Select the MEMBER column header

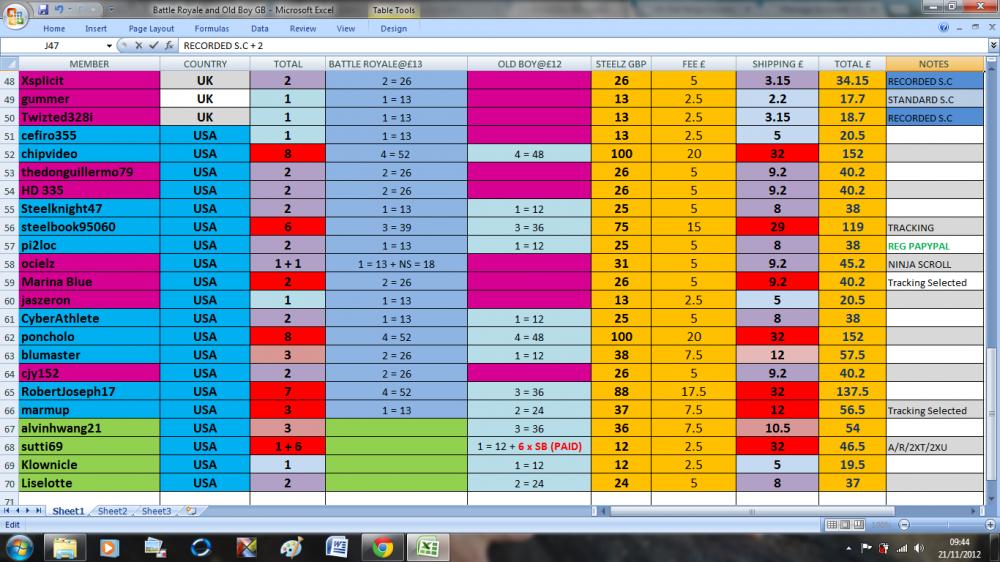tap(89, 64)
